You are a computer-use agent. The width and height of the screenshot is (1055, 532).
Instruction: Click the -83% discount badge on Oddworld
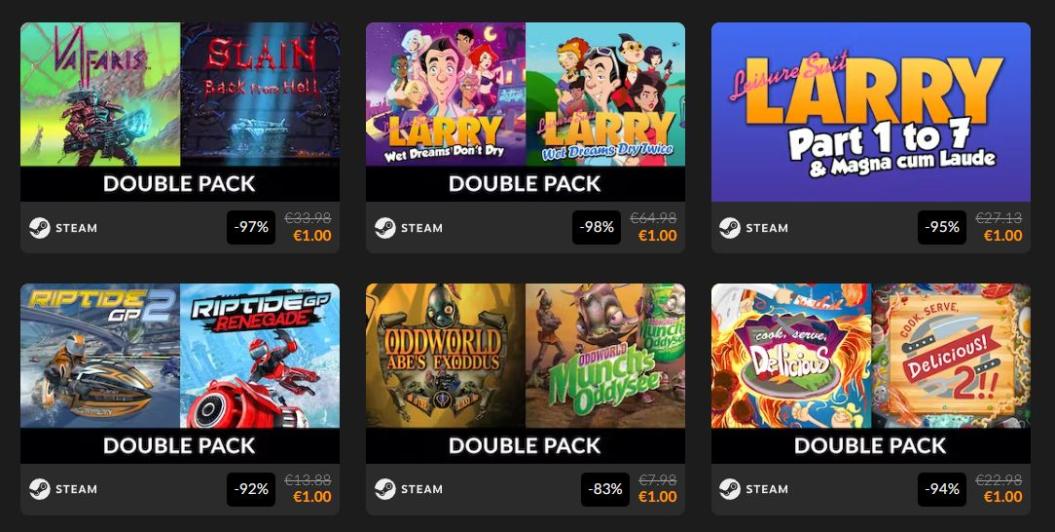click(x=606, y=489)
